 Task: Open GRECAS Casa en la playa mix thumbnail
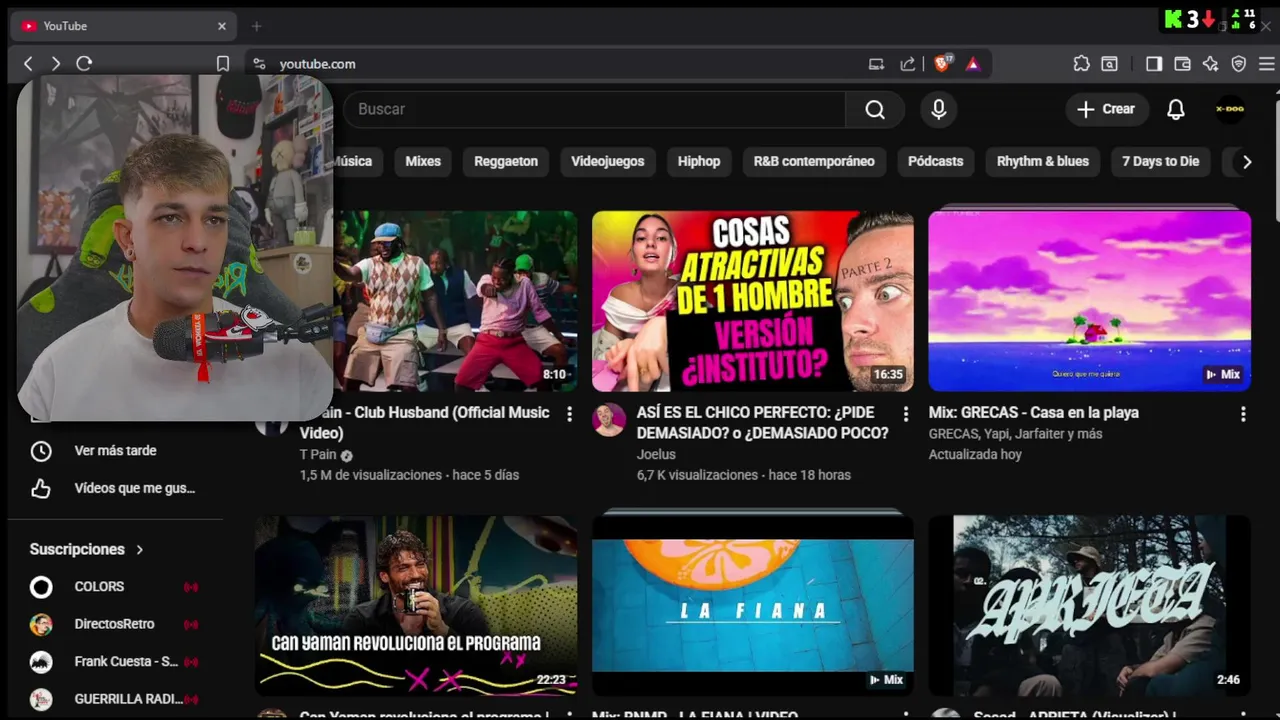(1089, 300)
